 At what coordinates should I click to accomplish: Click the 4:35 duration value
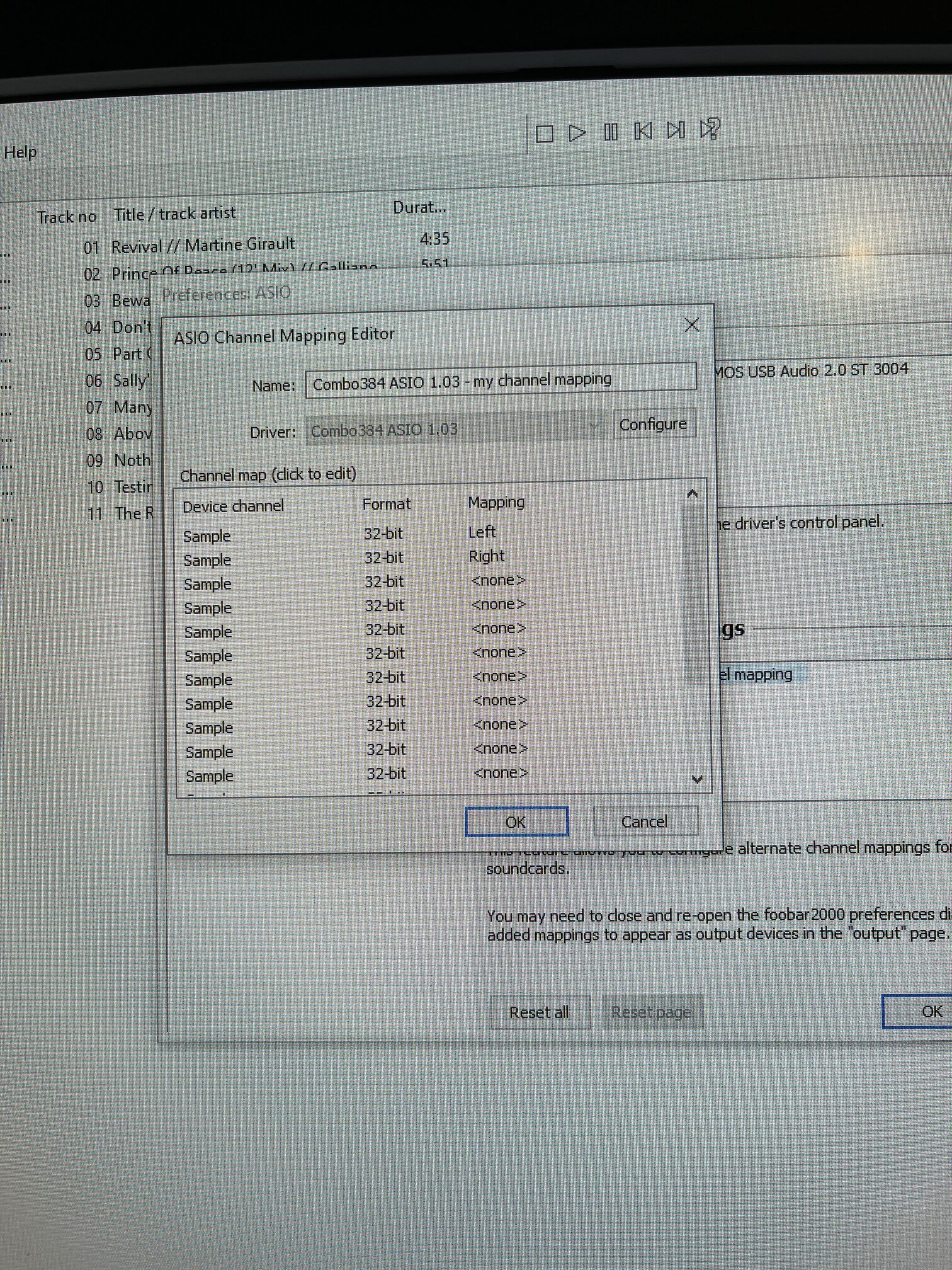click(x=434, y=239)
